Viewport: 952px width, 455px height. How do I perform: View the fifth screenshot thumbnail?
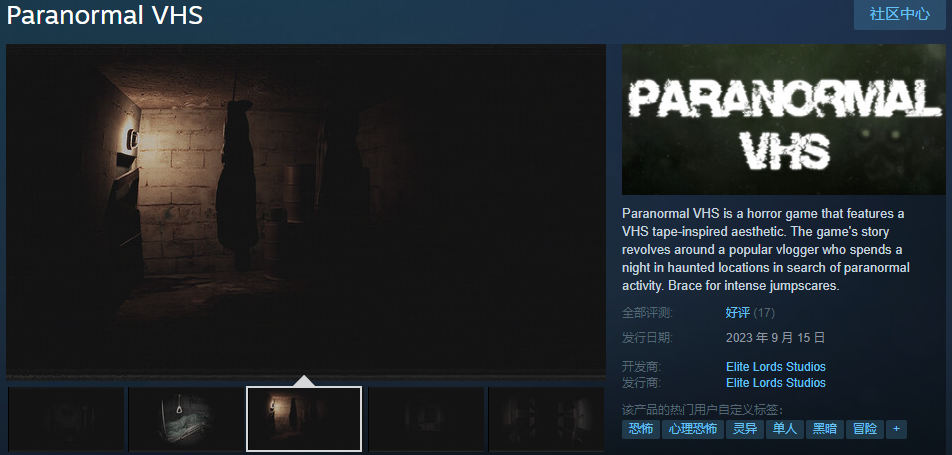546,419
